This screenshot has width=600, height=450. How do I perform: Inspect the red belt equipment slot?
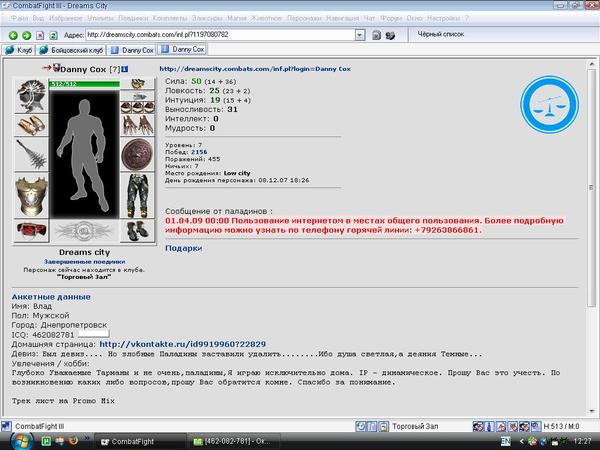coord(31,230)
